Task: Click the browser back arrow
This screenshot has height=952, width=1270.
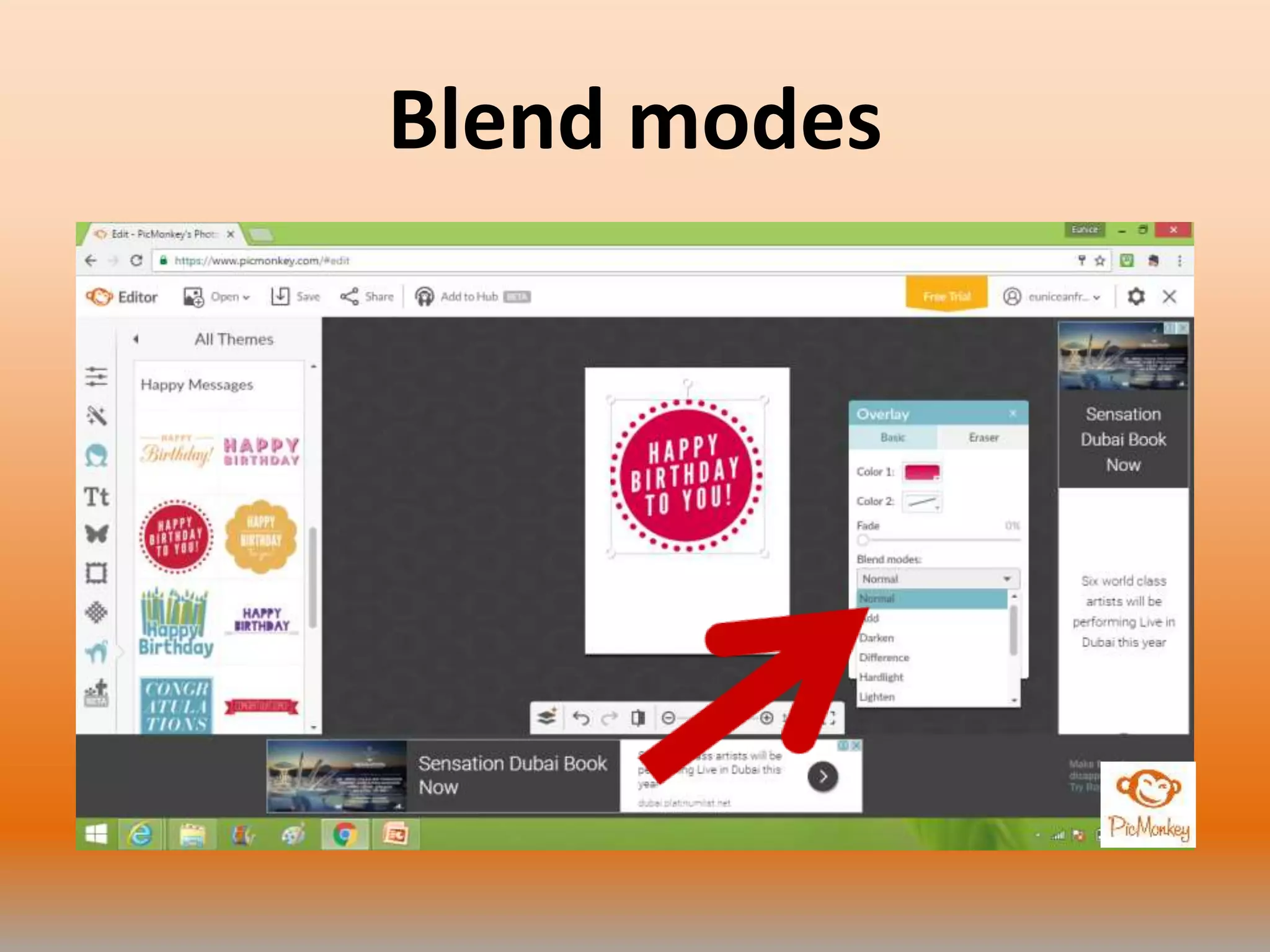Action: (x=91, y=260)
